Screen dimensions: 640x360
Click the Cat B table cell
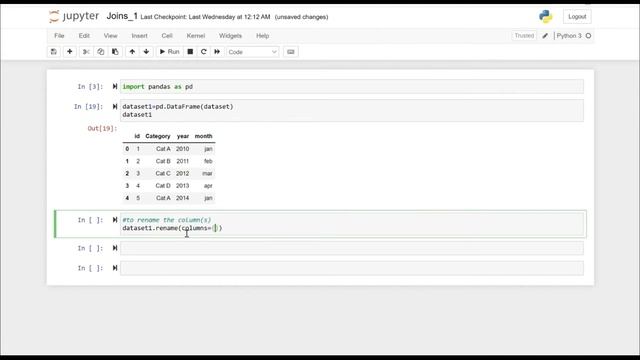click(x=163, y=161)
